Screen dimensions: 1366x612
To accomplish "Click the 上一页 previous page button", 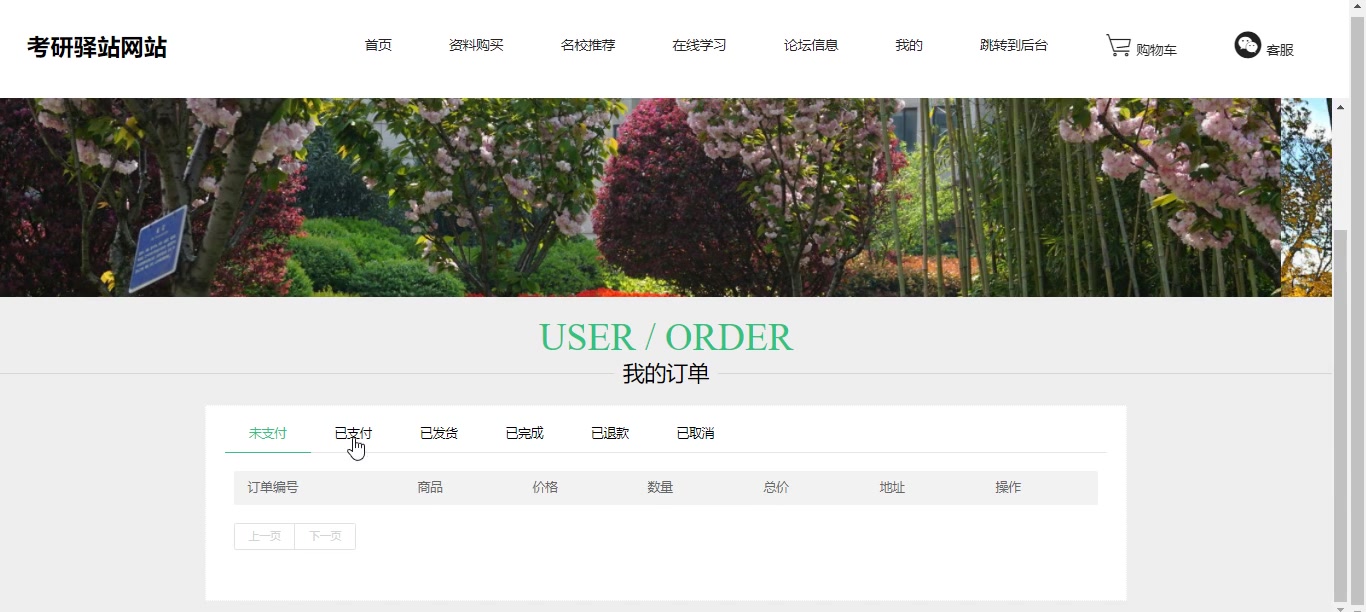I will coord(264,536).
